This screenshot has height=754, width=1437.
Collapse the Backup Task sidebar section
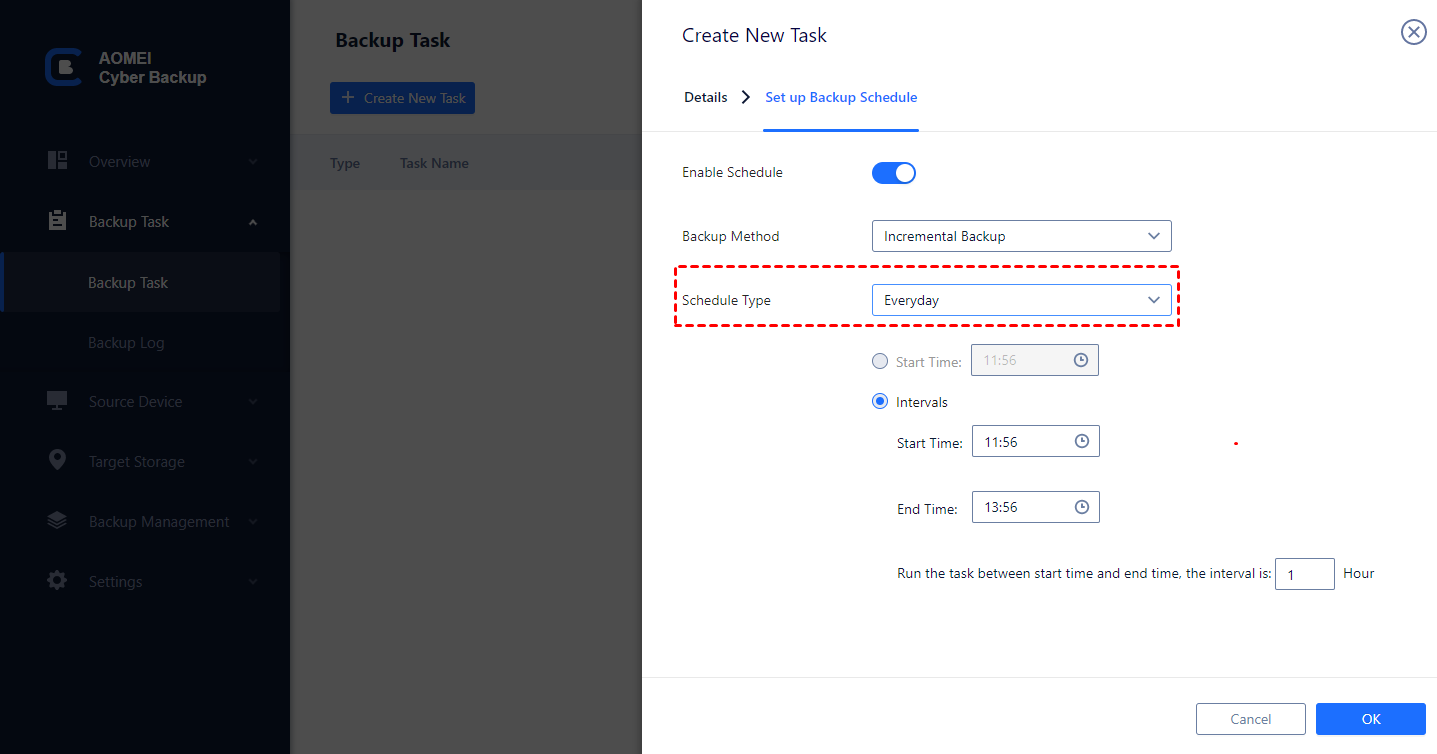(252, 221)
